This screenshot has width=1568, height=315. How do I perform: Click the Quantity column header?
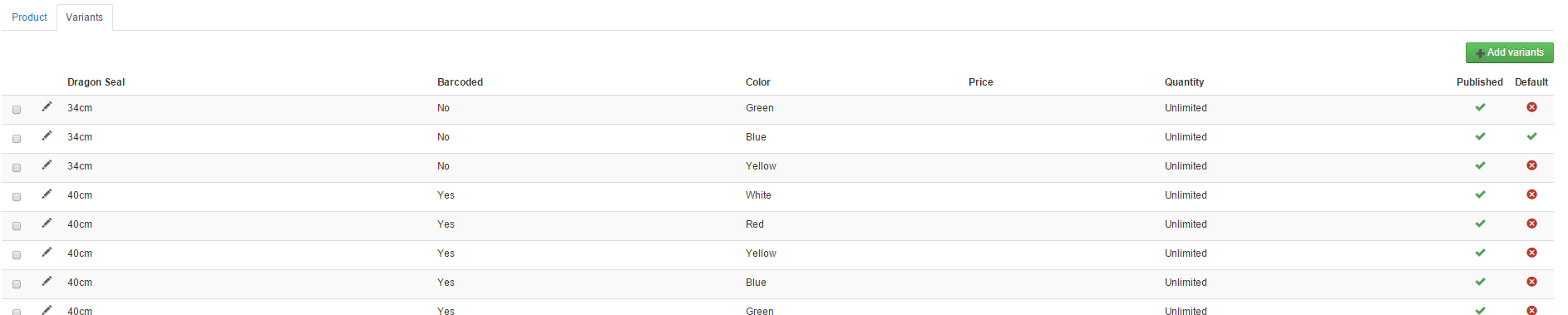[x=1184, y=82]
